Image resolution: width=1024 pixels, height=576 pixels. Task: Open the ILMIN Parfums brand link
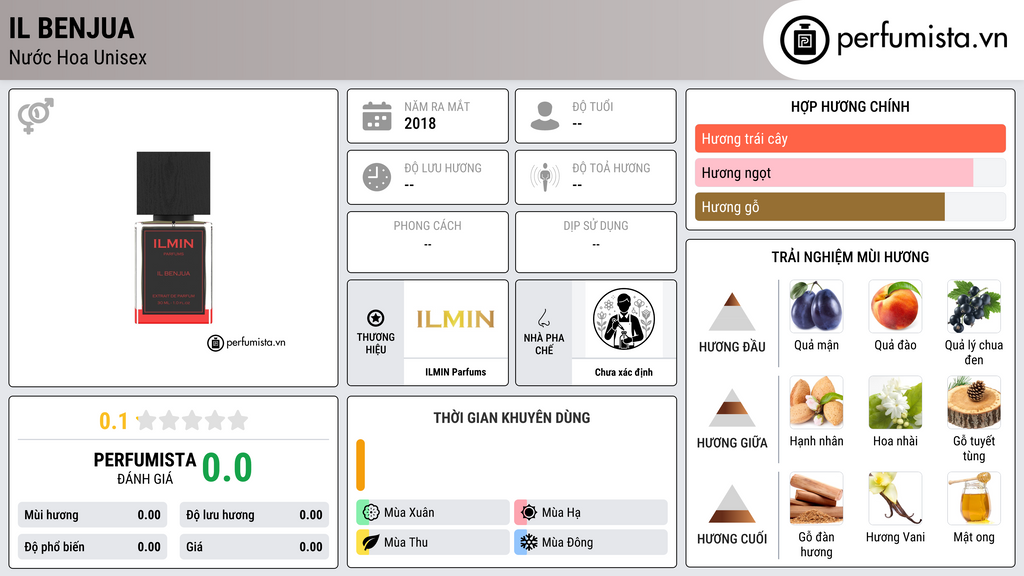[x=455, y=372]
